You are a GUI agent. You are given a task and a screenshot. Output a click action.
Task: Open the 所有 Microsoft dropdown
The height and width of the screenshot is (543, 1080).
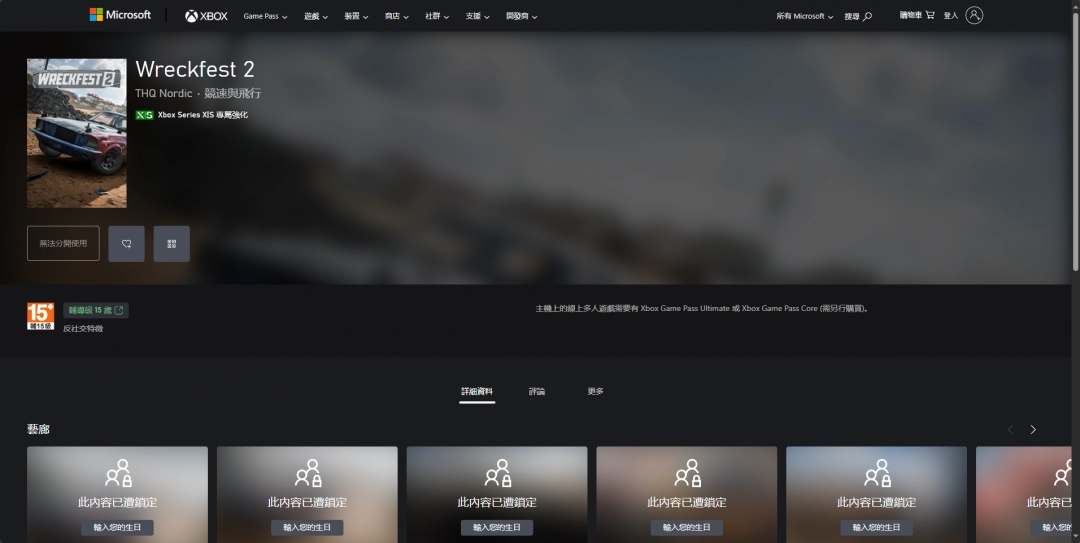[804, 16]
